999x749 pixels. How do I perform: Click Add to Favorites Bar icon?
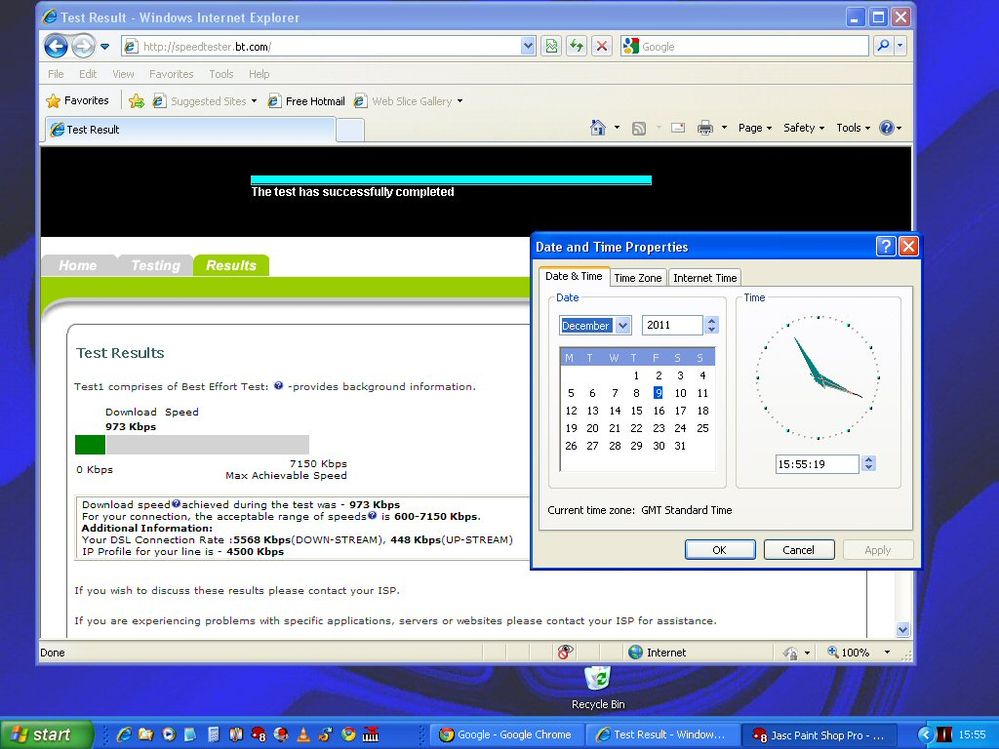[136, 101]
